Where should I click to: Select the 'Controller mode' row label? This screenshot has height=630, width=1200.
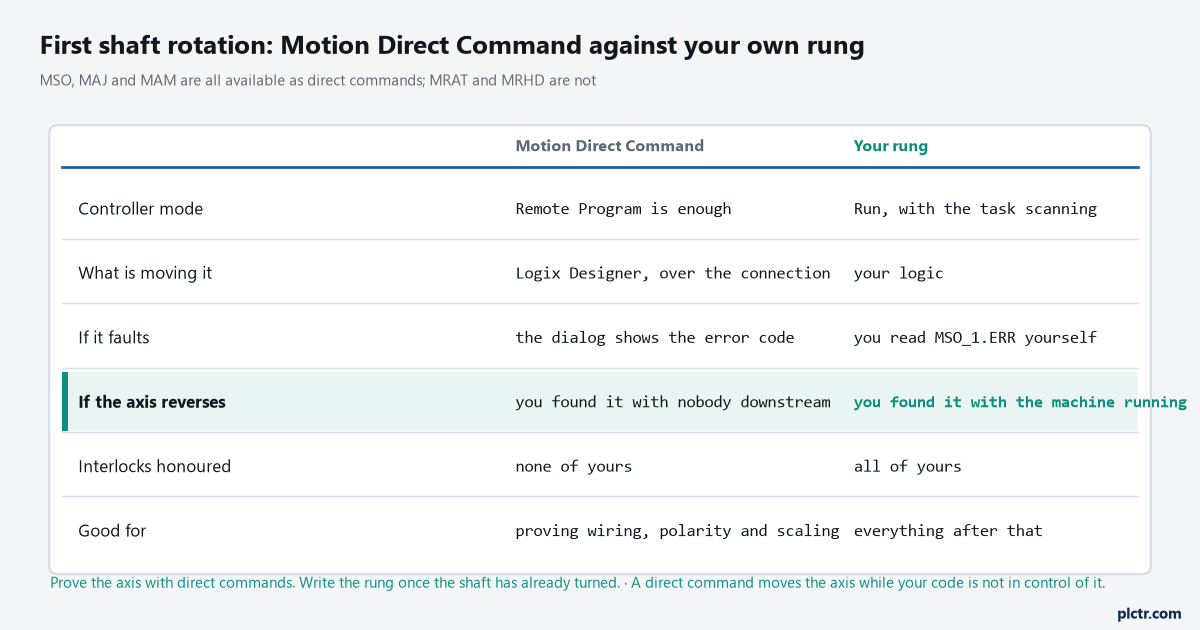[x=141, y=209]
